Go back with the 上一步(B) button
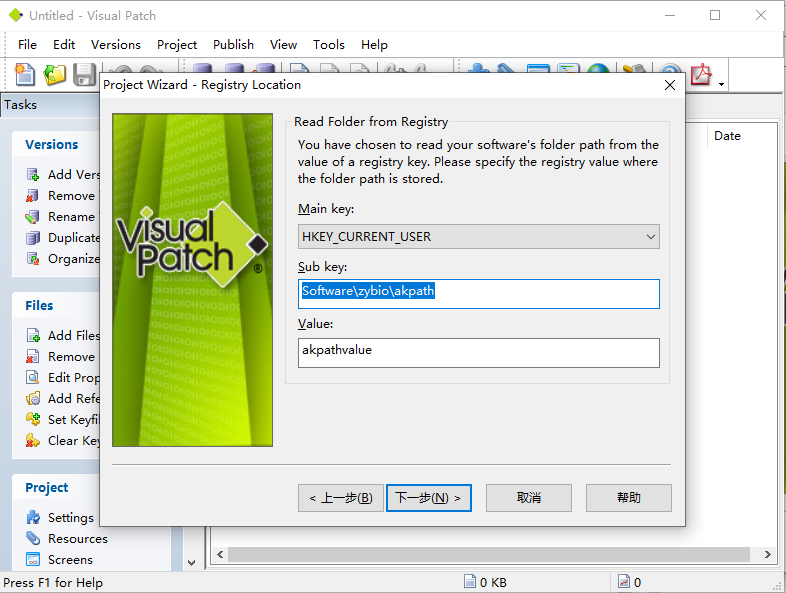This screenshot has height=593, width=786. click(341, 498)
